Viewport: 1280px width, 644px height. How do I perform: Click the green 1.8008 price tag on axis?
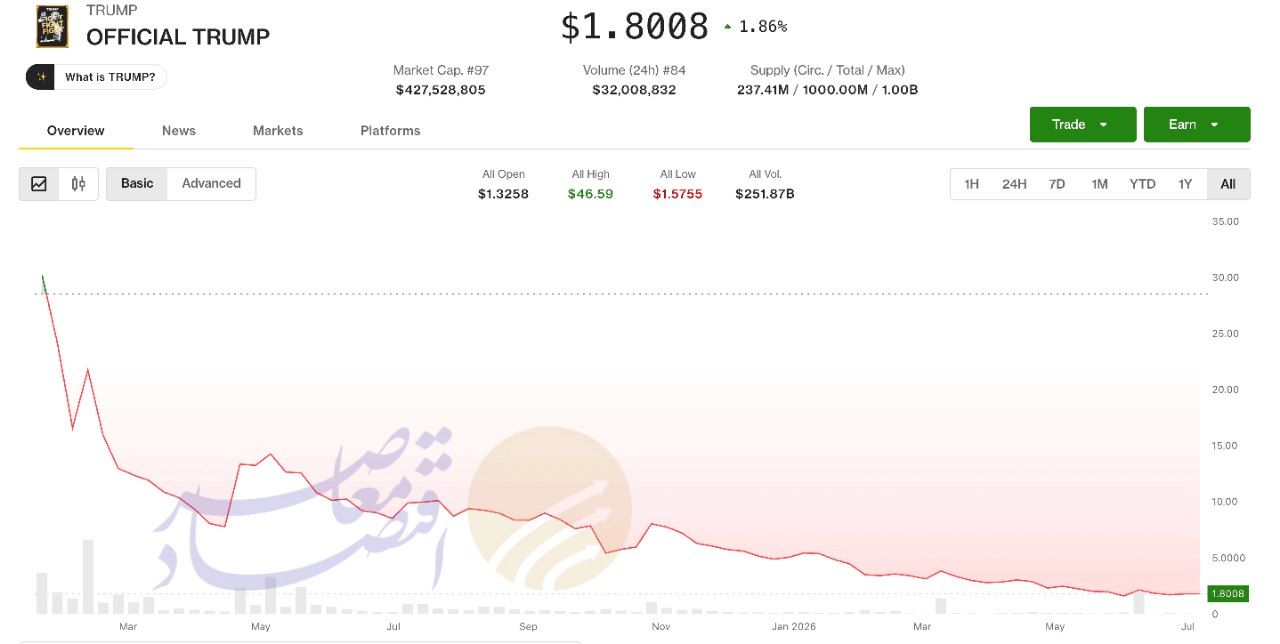[1228, 594]
